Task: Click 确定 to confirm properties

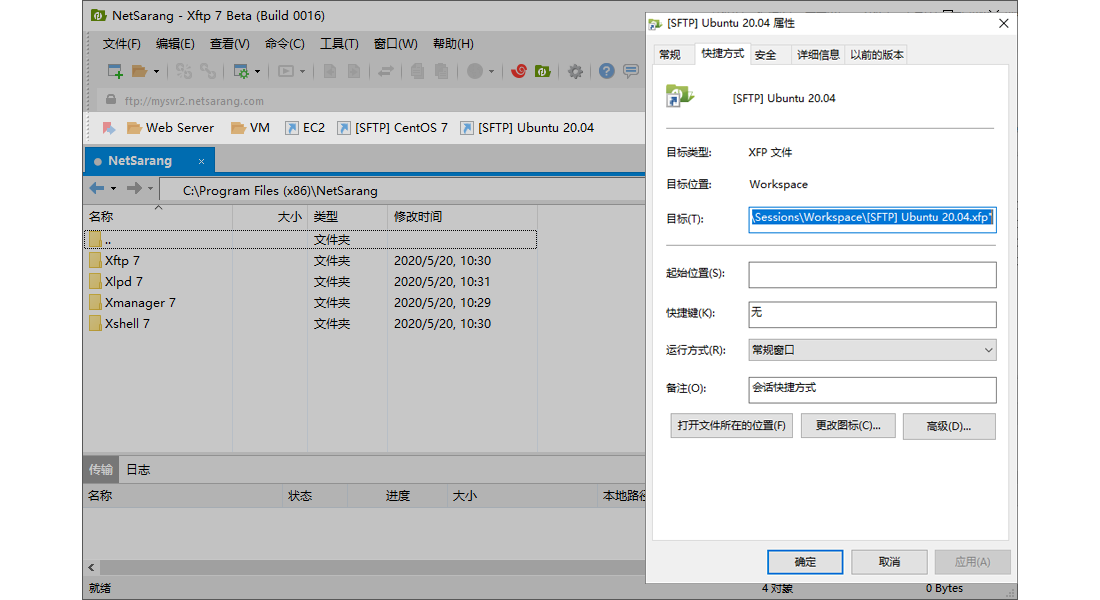Action: point(805,562)
